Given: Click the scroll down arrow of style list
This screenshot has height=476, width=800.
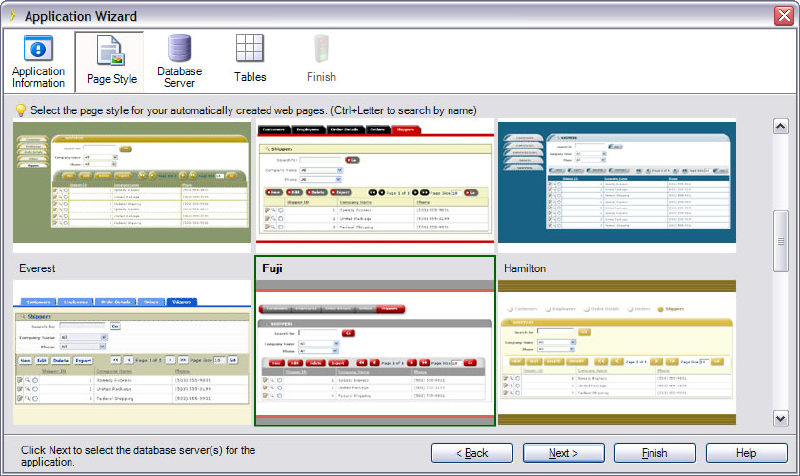Looking at the screenshot, I should 781,418.
